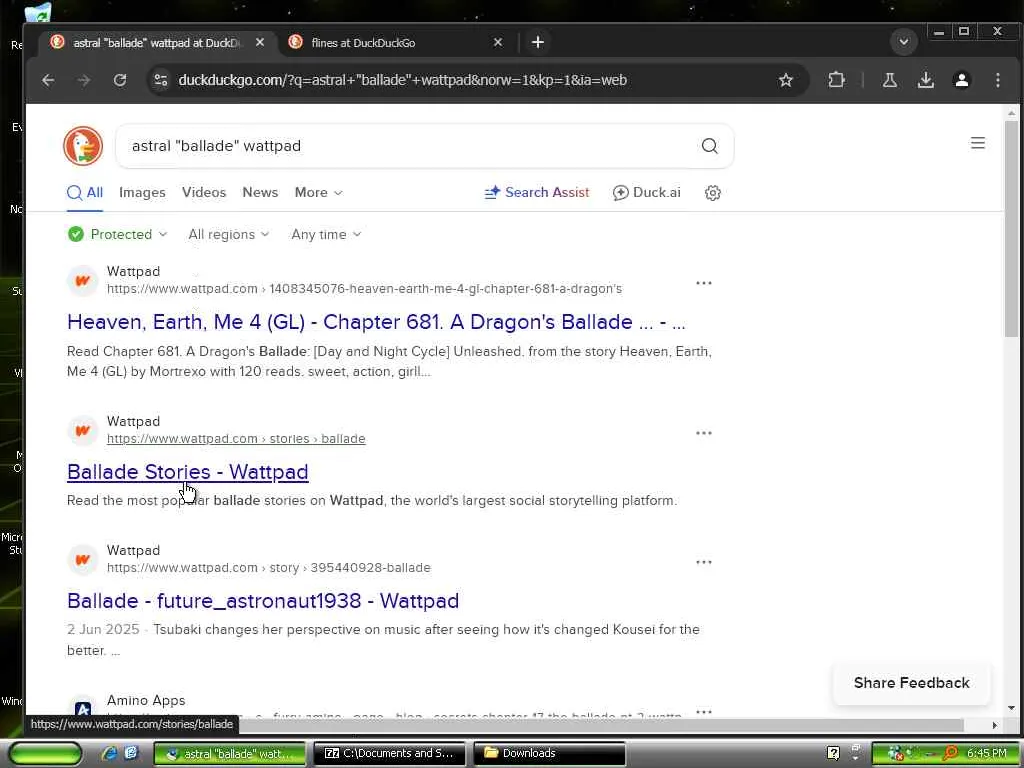
Task: Click the help question mark tray icon
Action: click(x=833, y=753)
